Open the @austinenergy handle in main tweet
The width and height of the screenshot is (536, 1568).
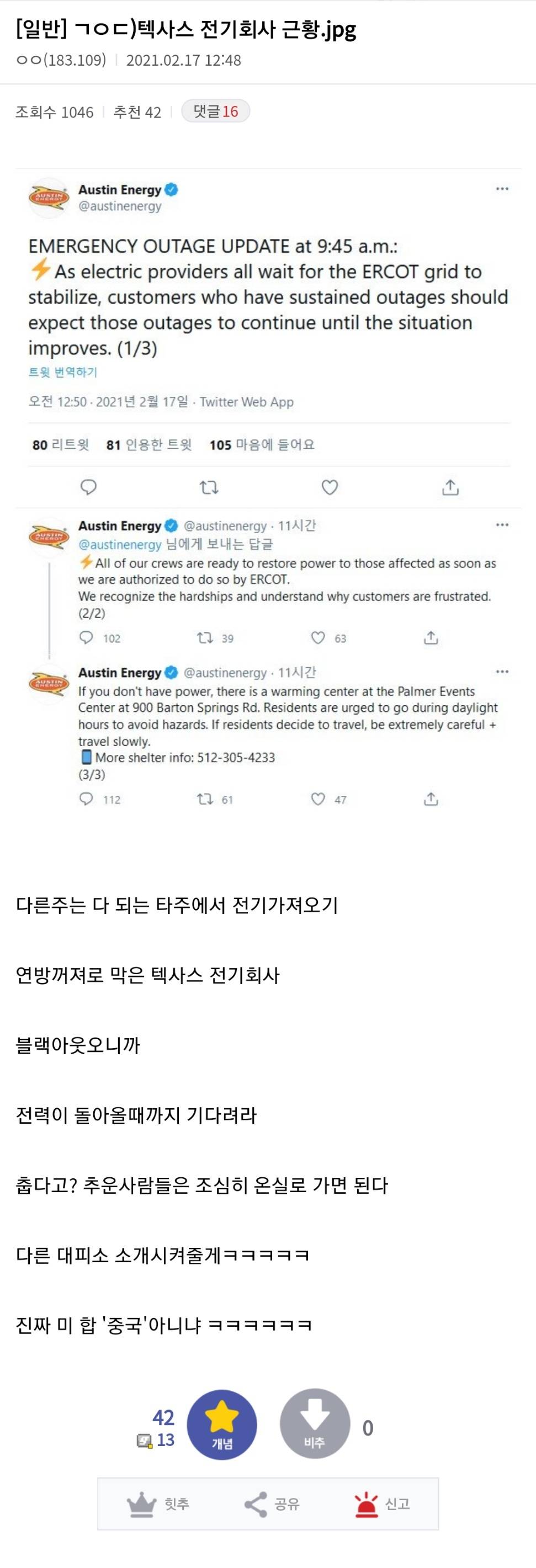(120, 206)
